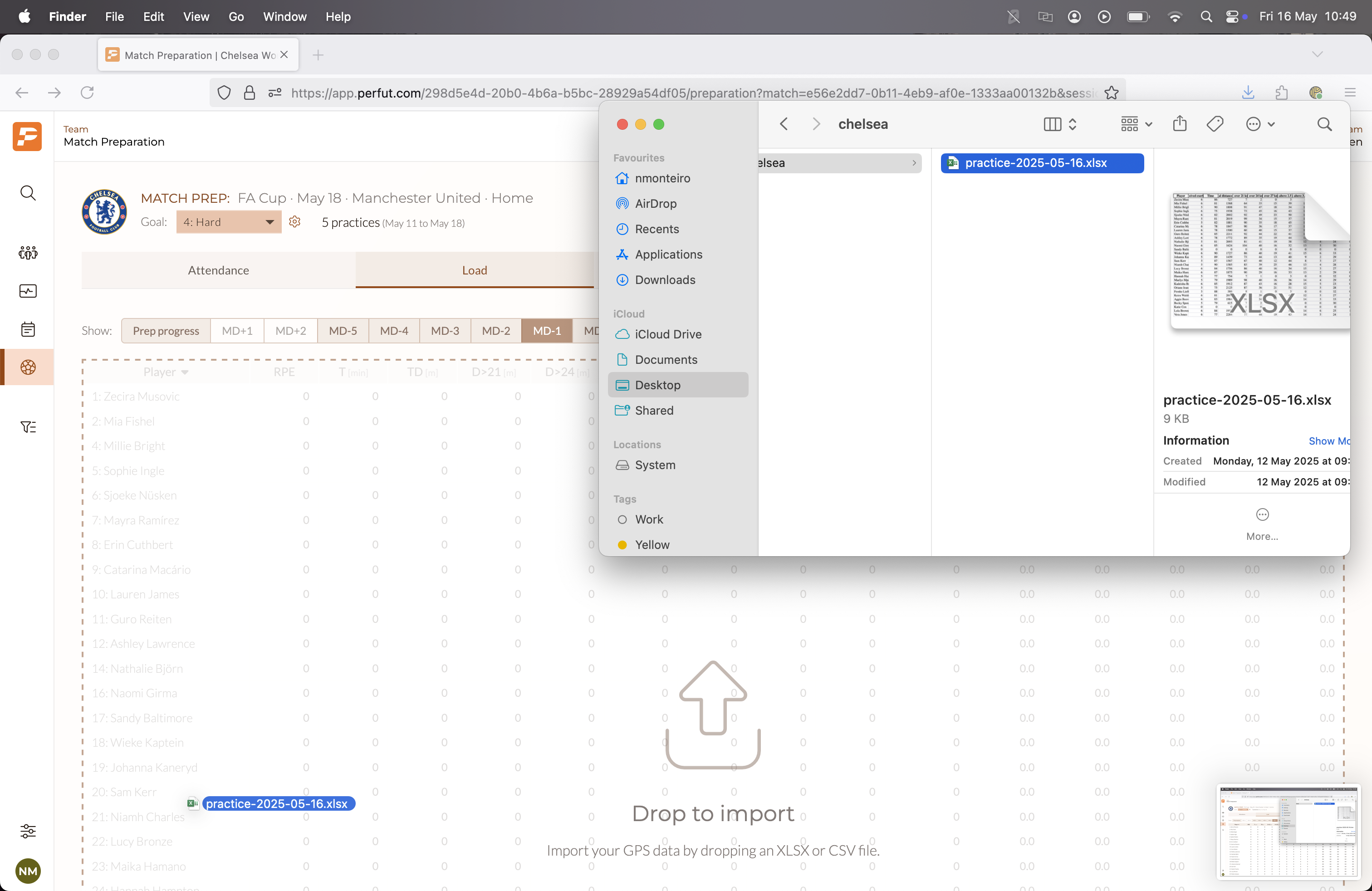Open macOS Control Centre icon
1372x891 pixels.
(x=1232, y=17)
